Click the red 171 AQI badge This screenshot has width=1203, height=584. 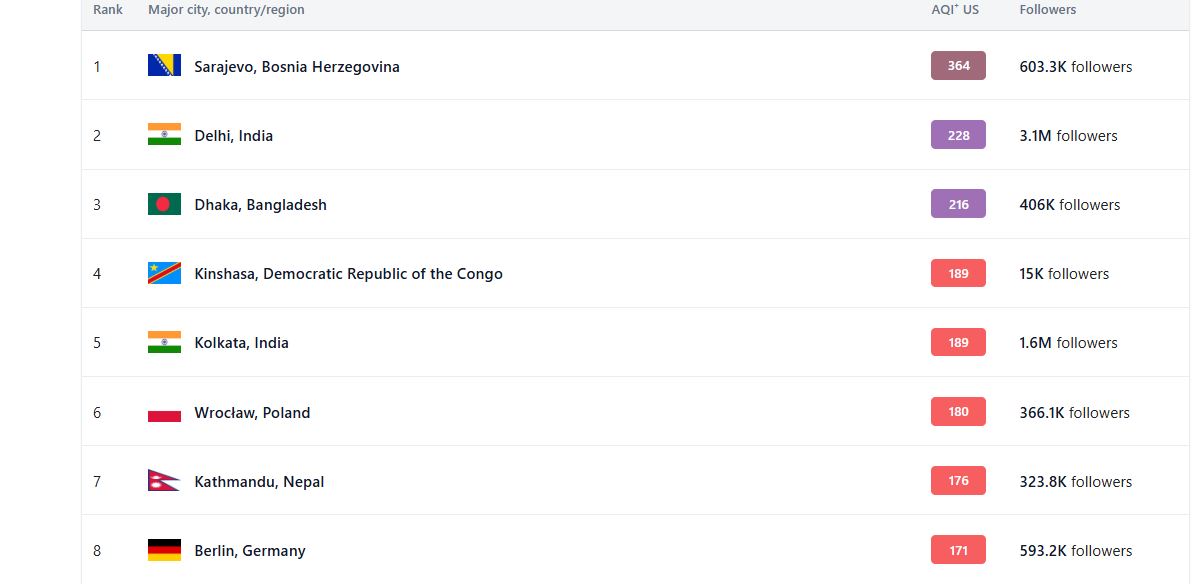(x=958, y=550)
